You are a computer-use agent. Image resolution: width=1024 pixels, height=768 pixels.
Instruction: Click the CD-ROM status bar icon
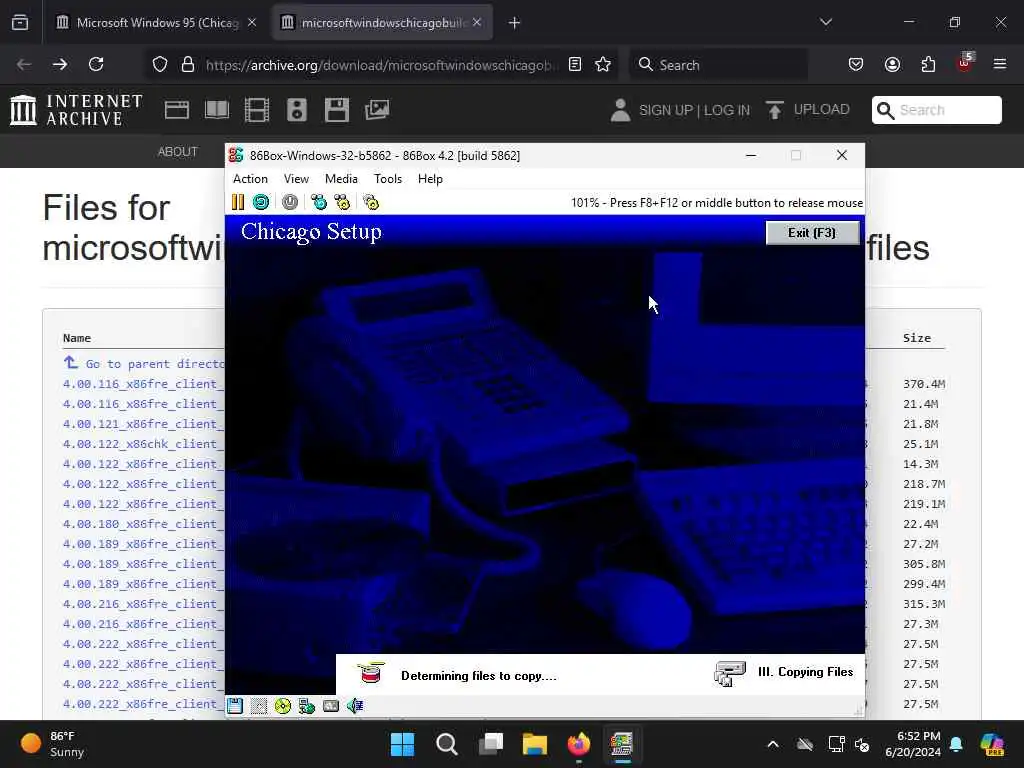283,706
